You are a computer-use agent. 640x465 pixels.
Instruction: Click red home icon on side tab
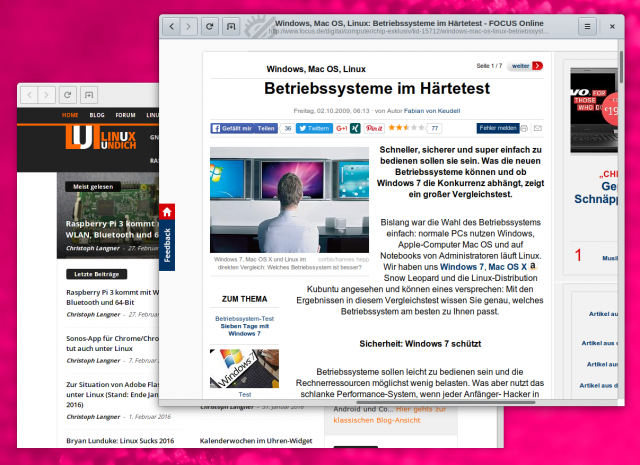point(167,211)
